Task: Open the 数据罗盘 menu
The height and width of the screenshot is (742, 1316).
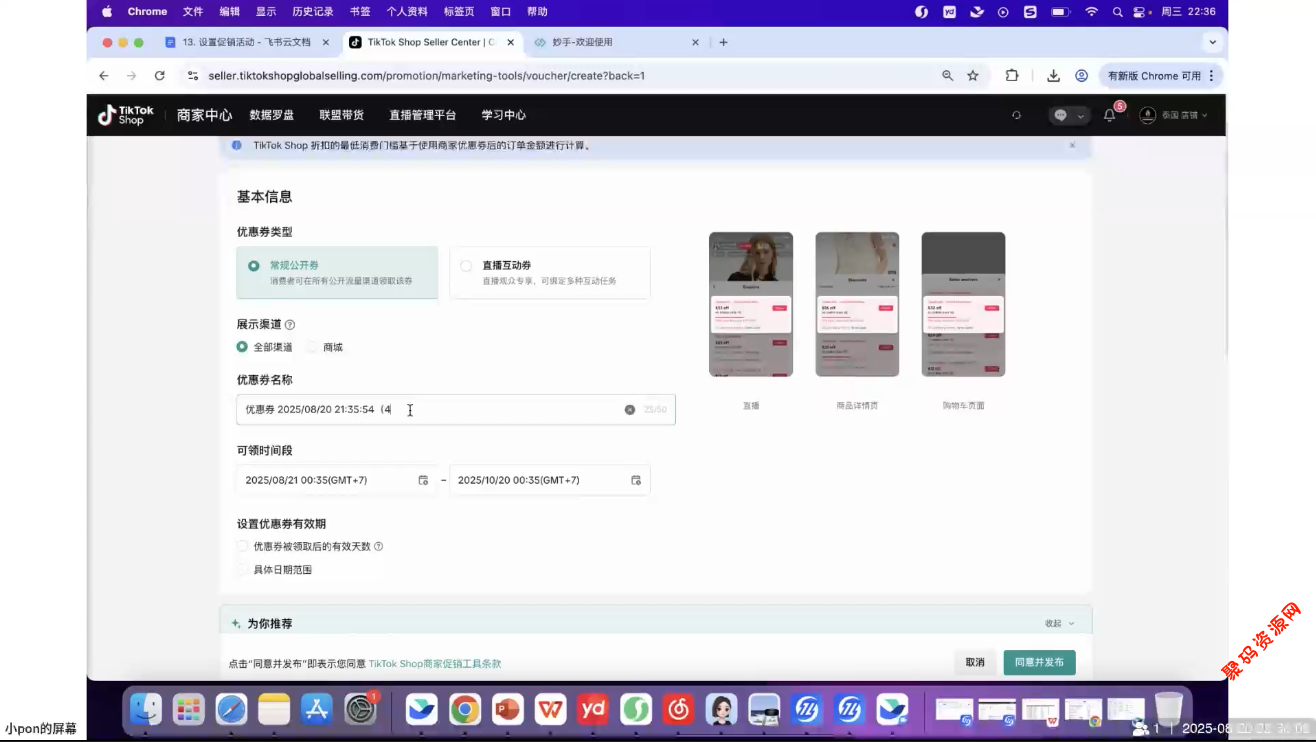Action: click(272, 115)
